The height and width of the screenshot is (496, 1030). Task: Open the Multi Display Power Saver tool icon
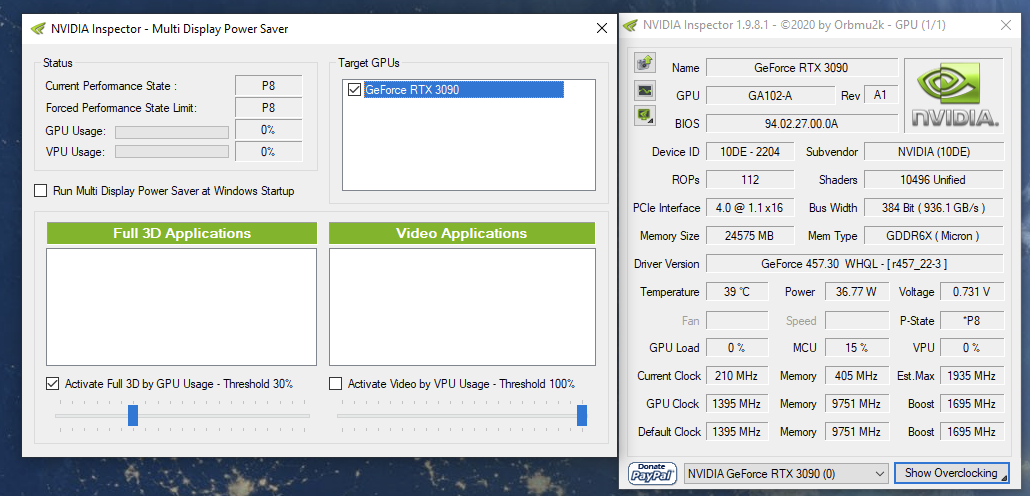point(644,116)
